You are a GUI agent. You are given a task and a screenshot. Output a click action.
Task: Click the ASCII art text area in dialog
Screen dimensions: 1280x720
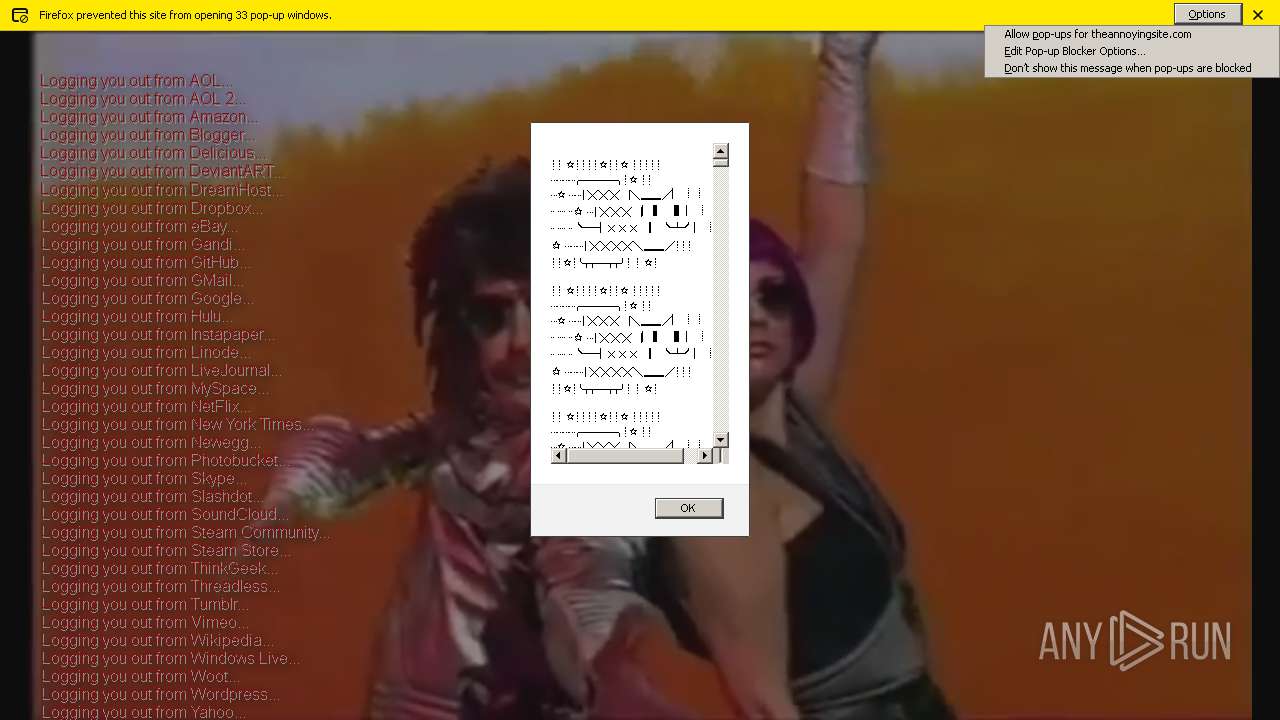(631, 296)
